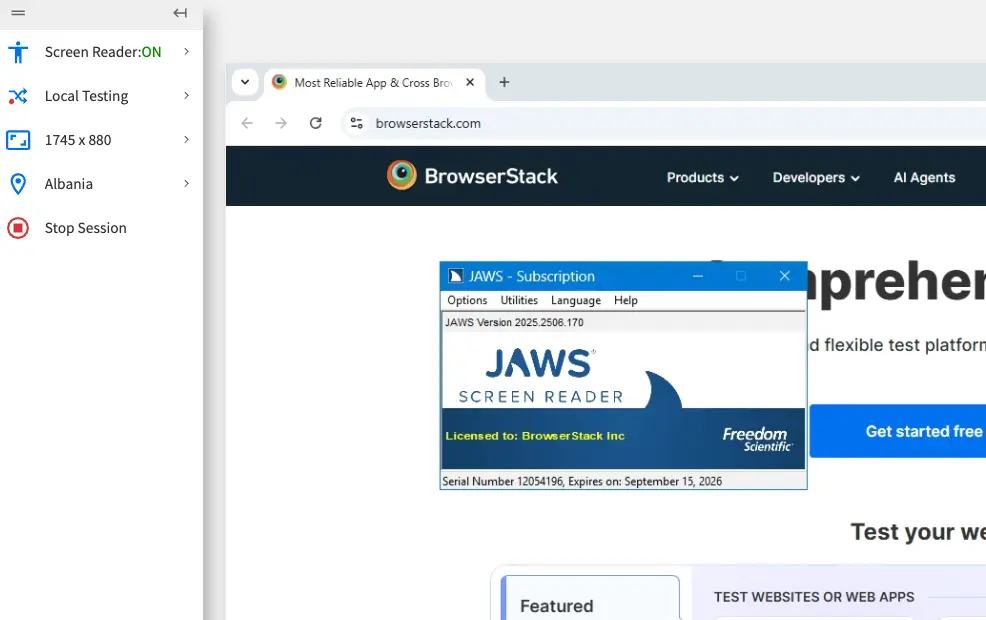Click the BrowserStack logo in the navbar

pyautogui.click(x=471, y=176)
